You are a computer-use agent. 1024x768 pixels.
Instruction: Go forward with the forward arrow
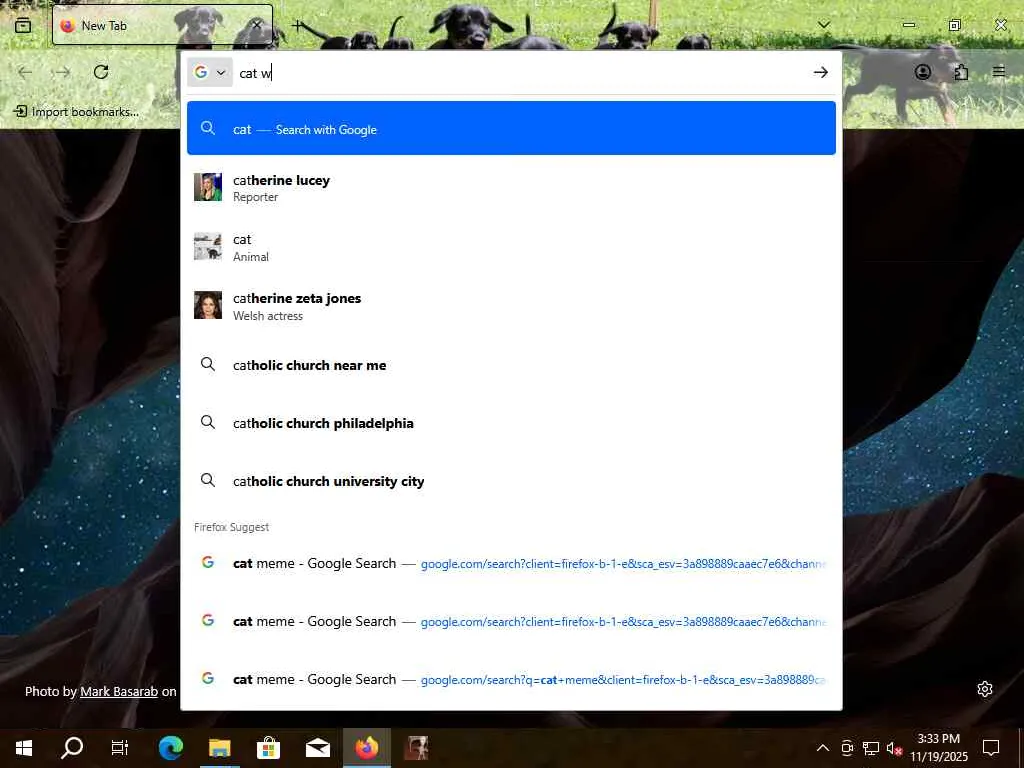[63, 72]
